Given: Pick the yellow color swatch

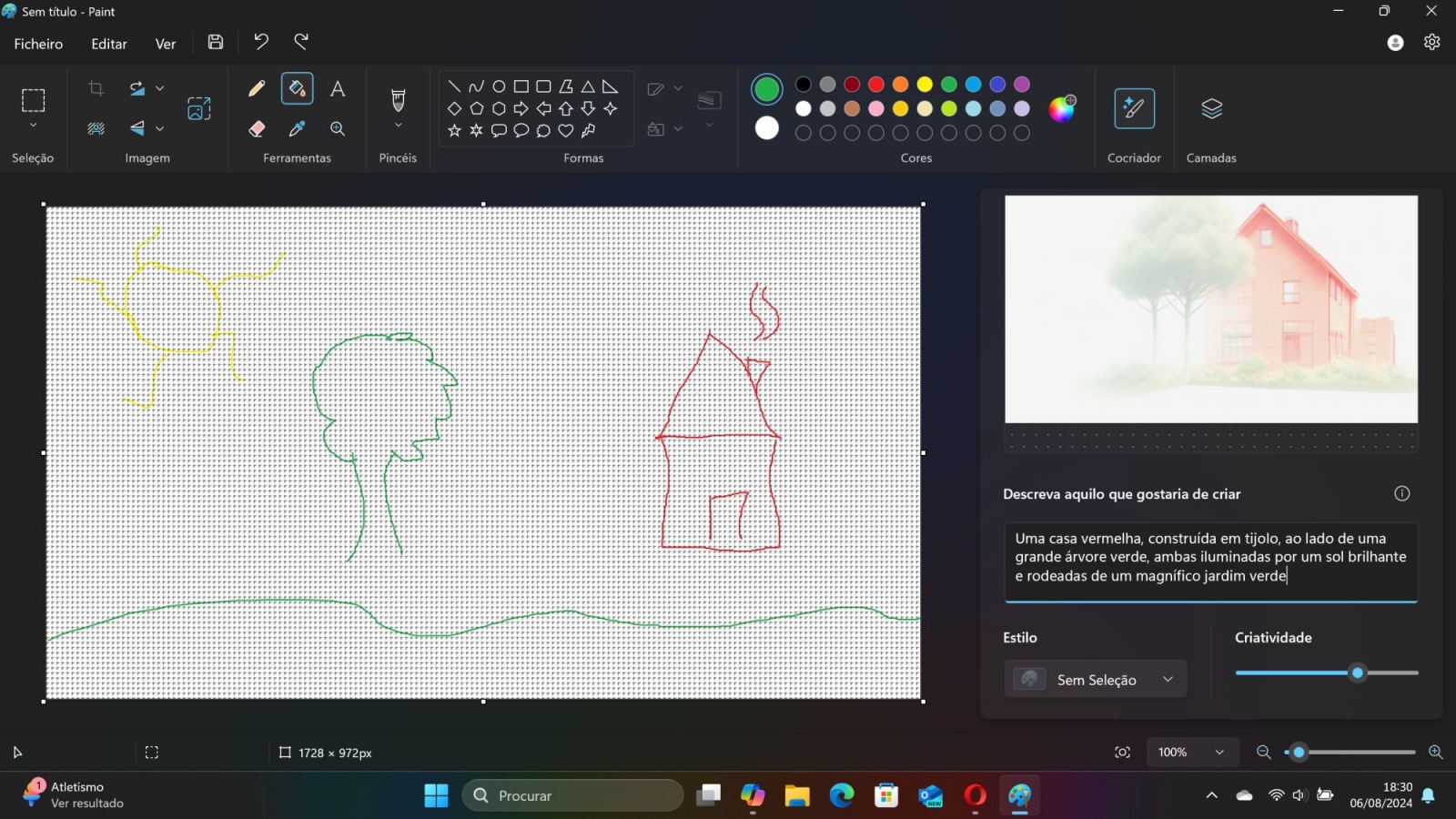Looking at the screenshot, I should click(925, 85).
